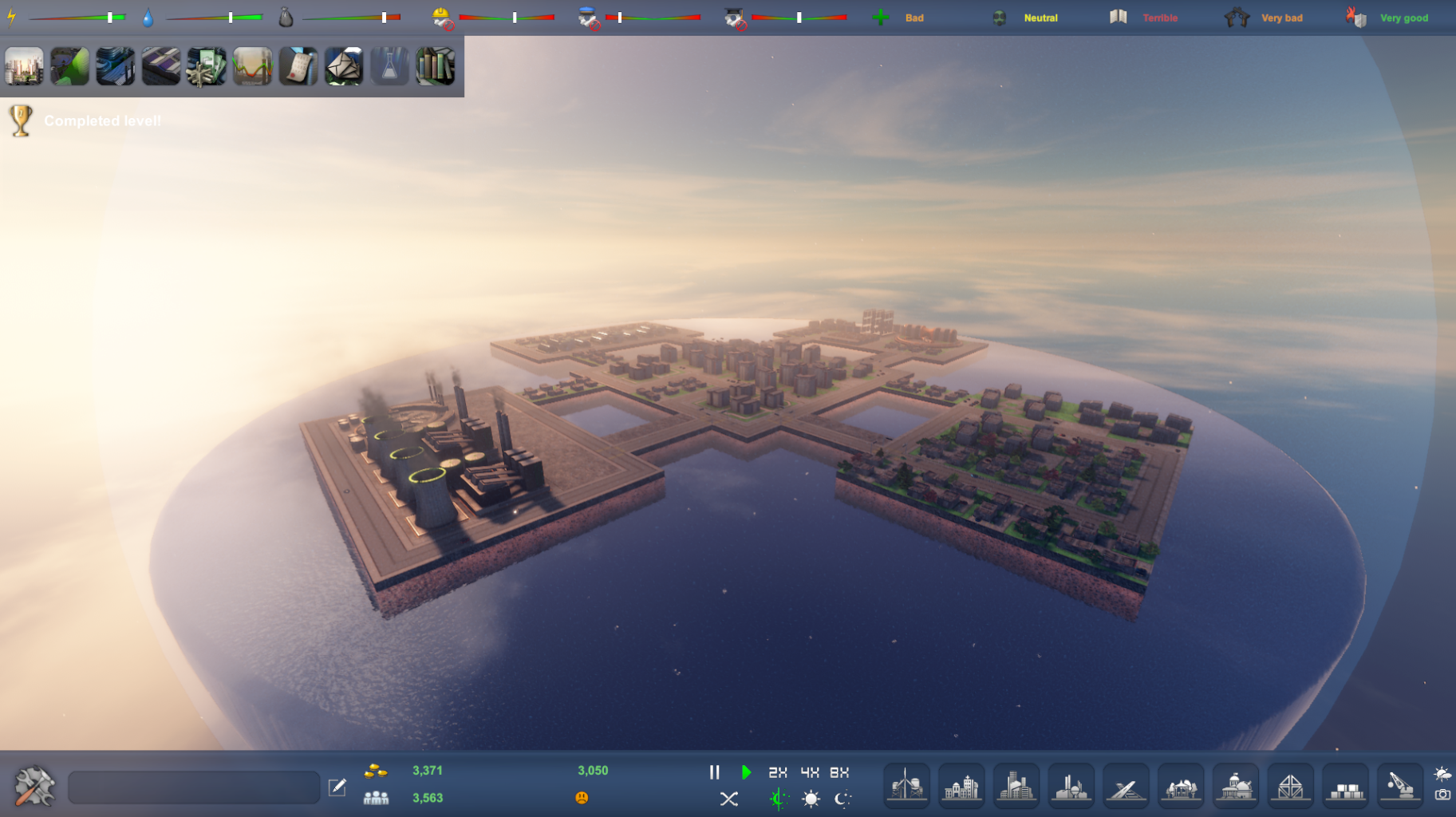Open the industrial factory build menu
This screenshot has height=817, width=1456.
pyautogui.click(x=1071, y=786)
